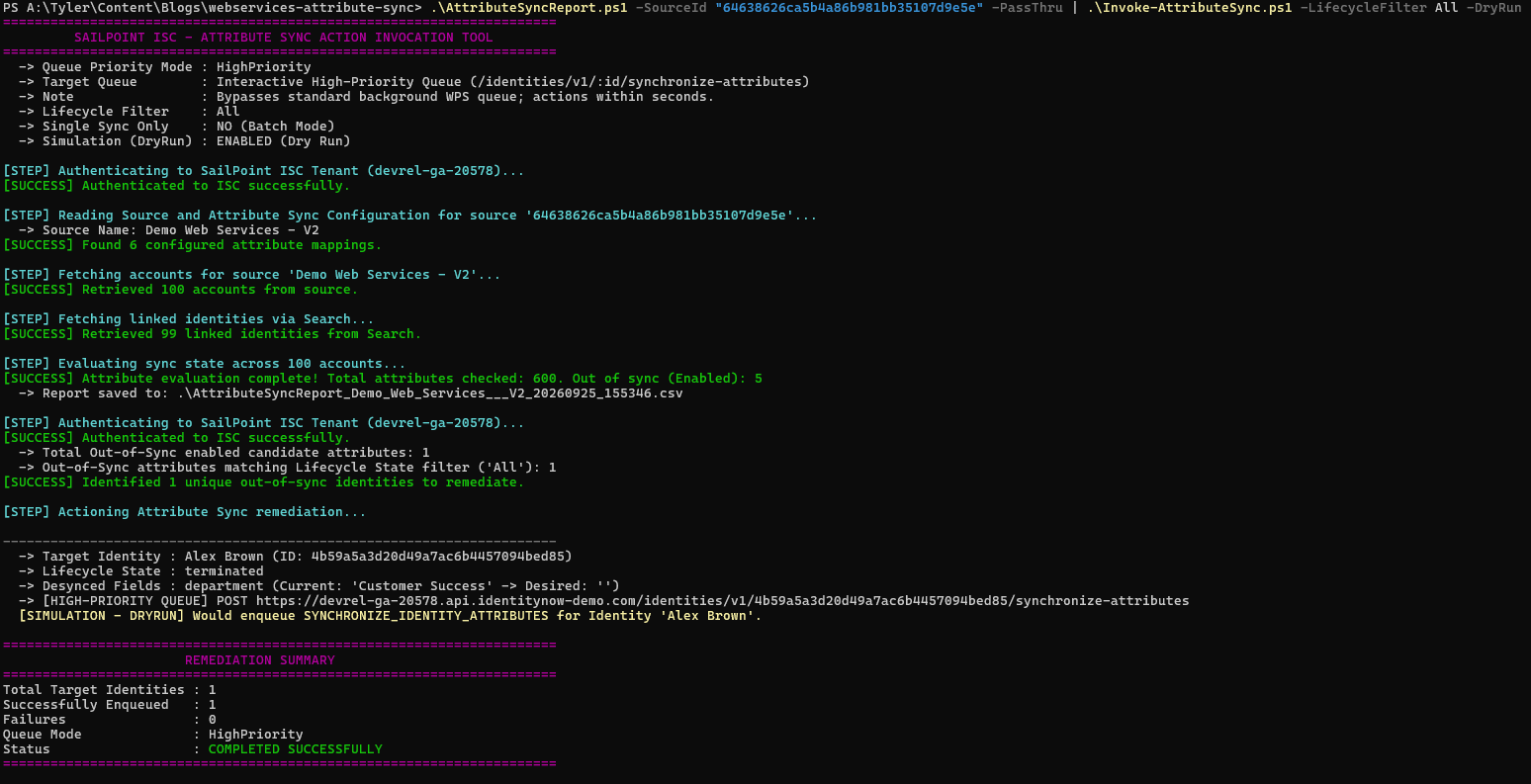Click 'Single Sync Only : NO (Batch Mode)'

click(177, 127)
